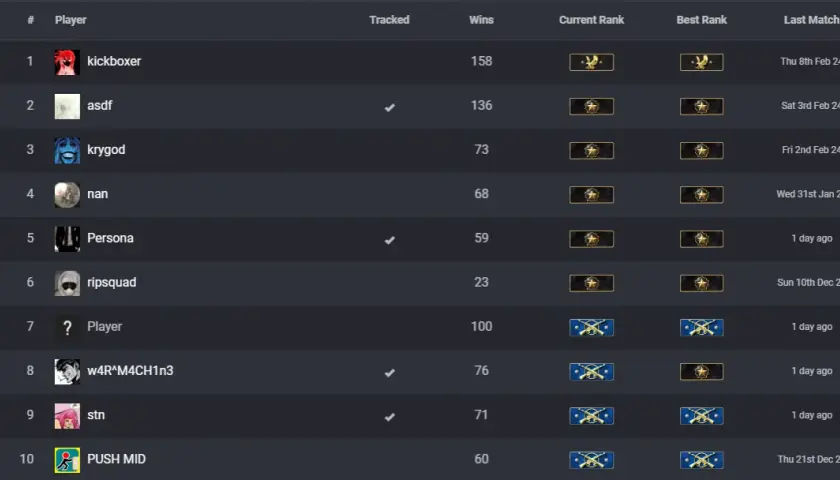Open the krygod player profile link
The image size is (840, 480).
106,150
